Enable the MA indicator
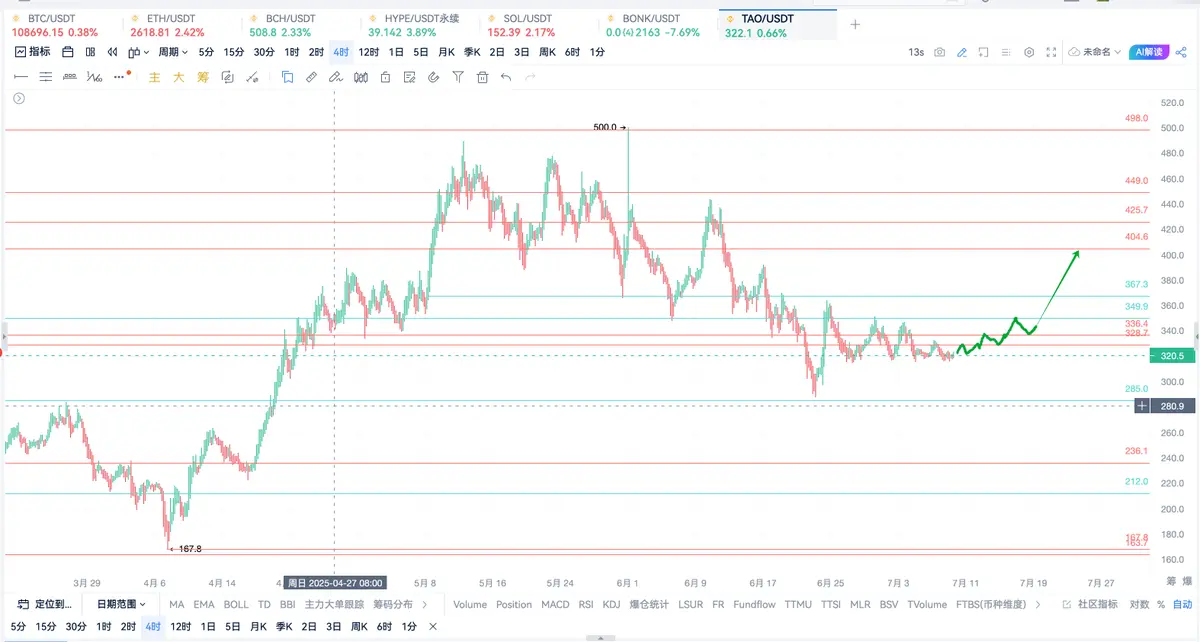This screenshot has height=642, width=1200. point(177,604)
